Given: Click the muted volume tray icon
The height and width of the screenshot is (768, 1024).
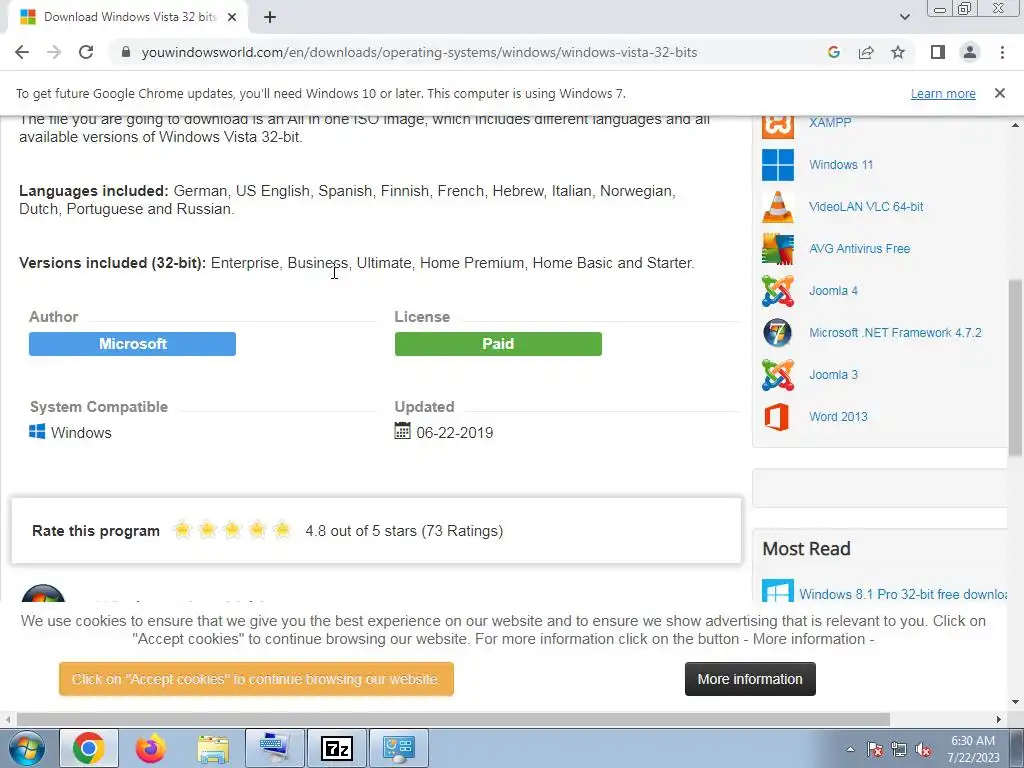Looking at the screenshot, I should pyautogui.click(x=923, y=750).
